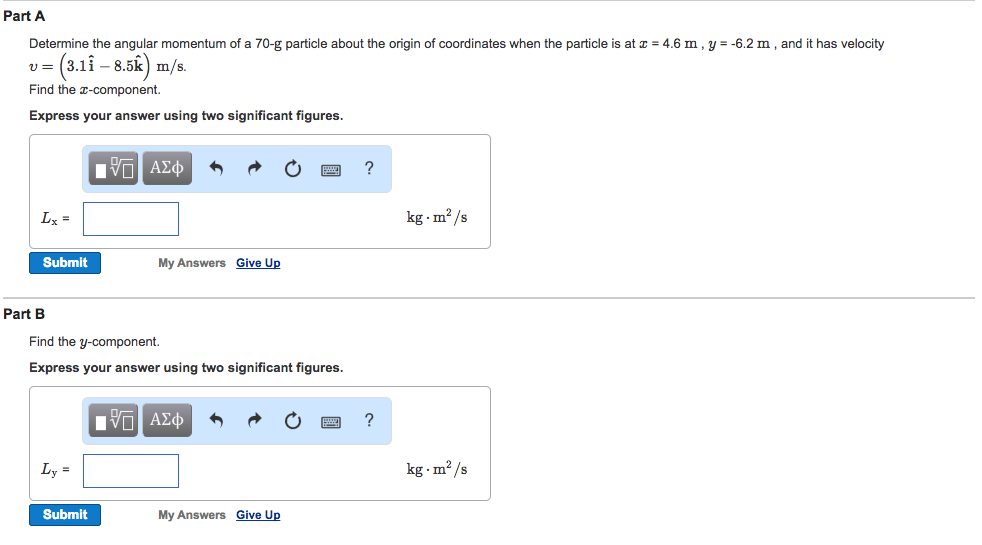Viewport: 982px width, 545px height.
Task: Click the Lx answer input field
Action: coord(131,218)
